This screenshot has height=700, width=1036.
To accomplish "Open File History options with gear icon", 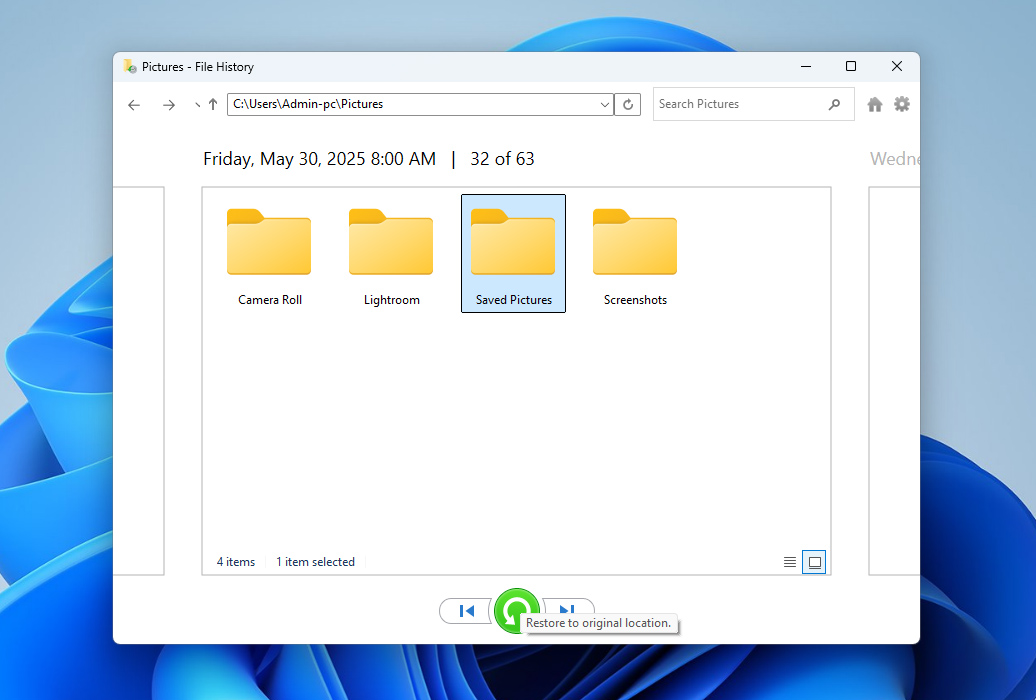I will 902,103.
